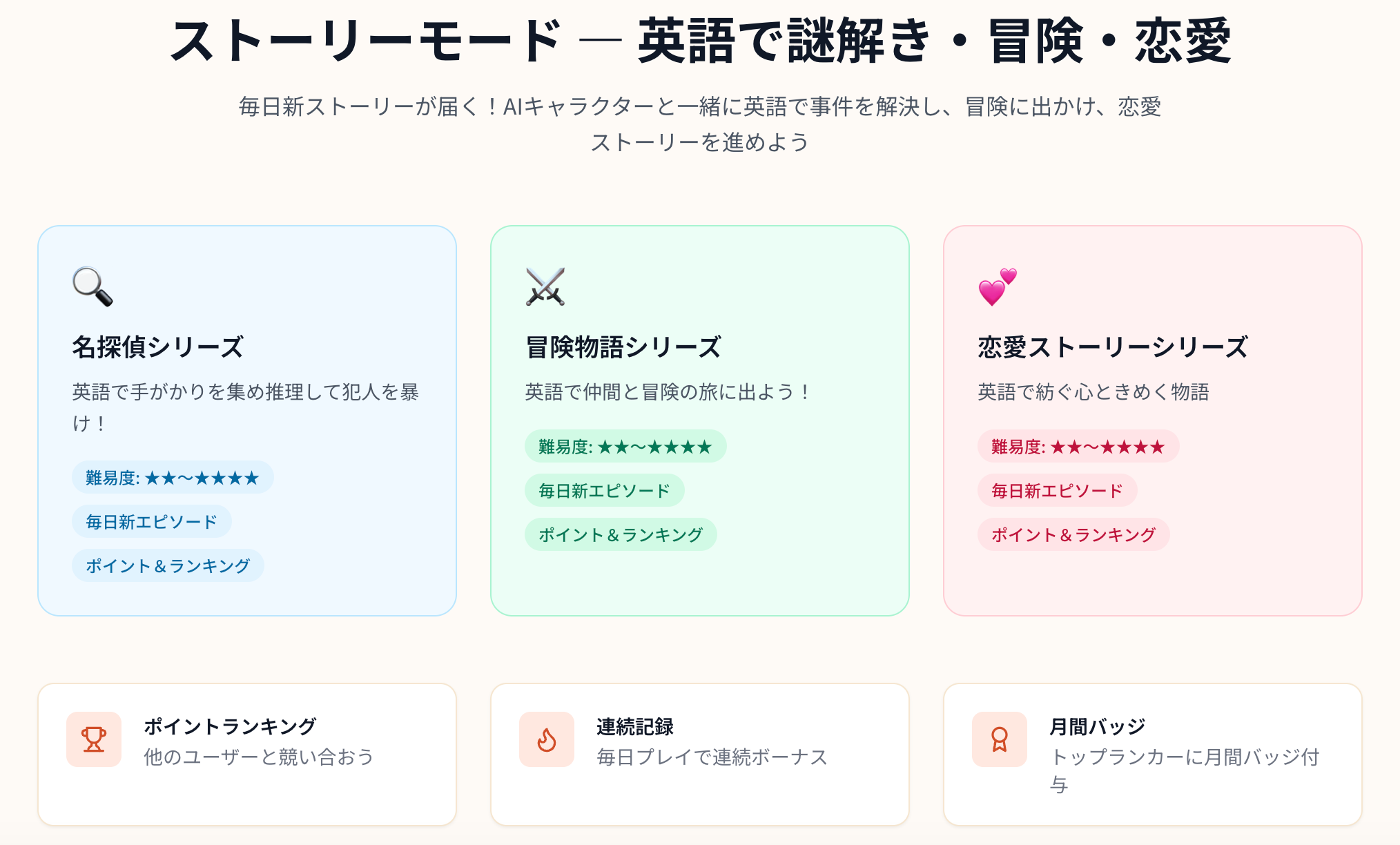The image size is (1400, 845).
Task: Click the pink 難易度 star tag
Action: coord(1078,447)
